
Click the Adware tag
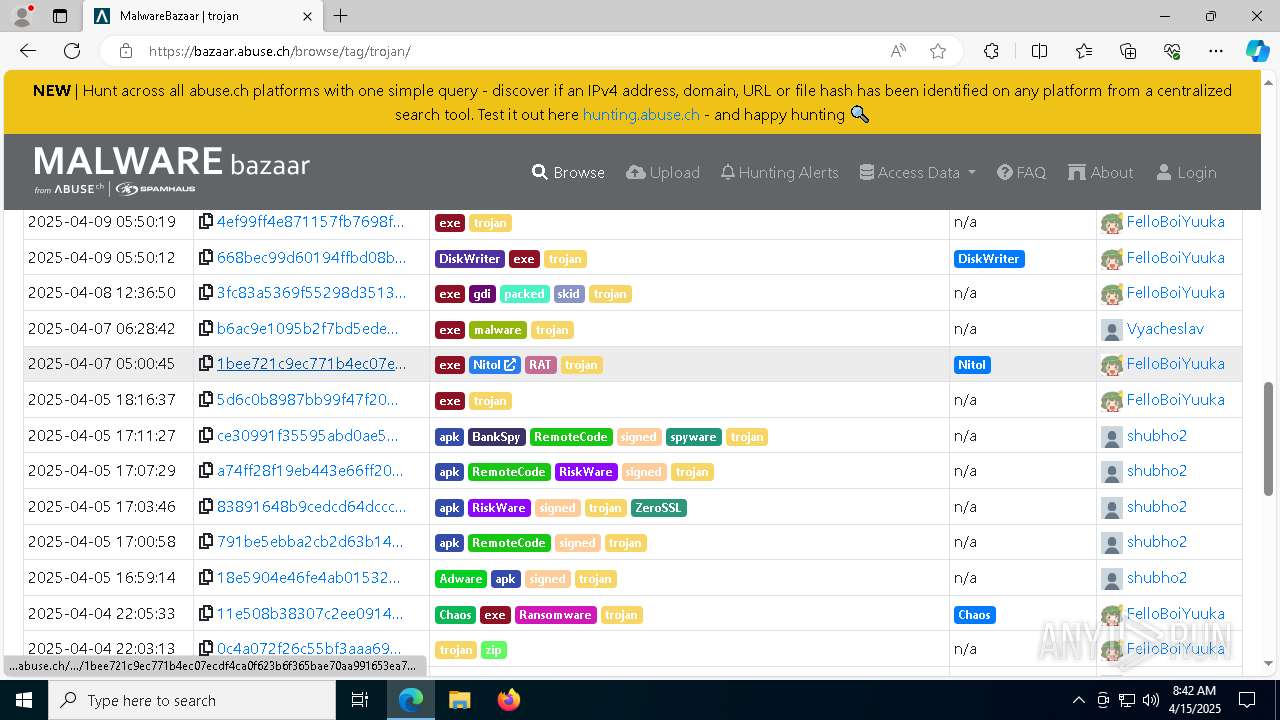[x=461, y=579]
